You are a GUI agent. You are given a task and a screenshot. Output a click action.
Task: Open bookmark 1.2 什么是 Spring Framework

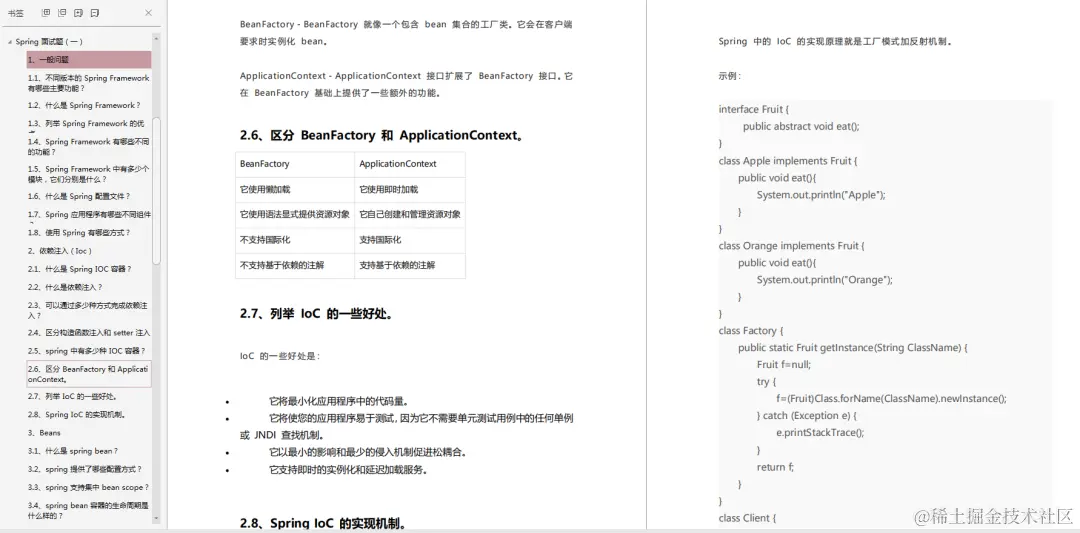[84, 105]
